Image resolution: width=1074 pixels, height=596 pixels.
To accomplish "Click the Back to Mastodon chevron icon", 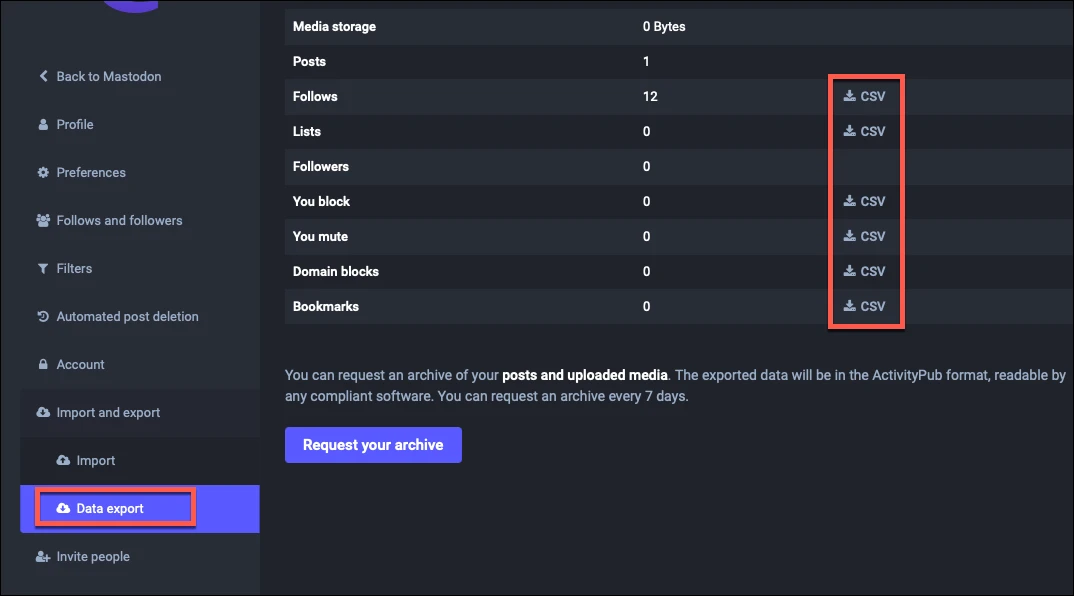I will (x=43, y=77).
